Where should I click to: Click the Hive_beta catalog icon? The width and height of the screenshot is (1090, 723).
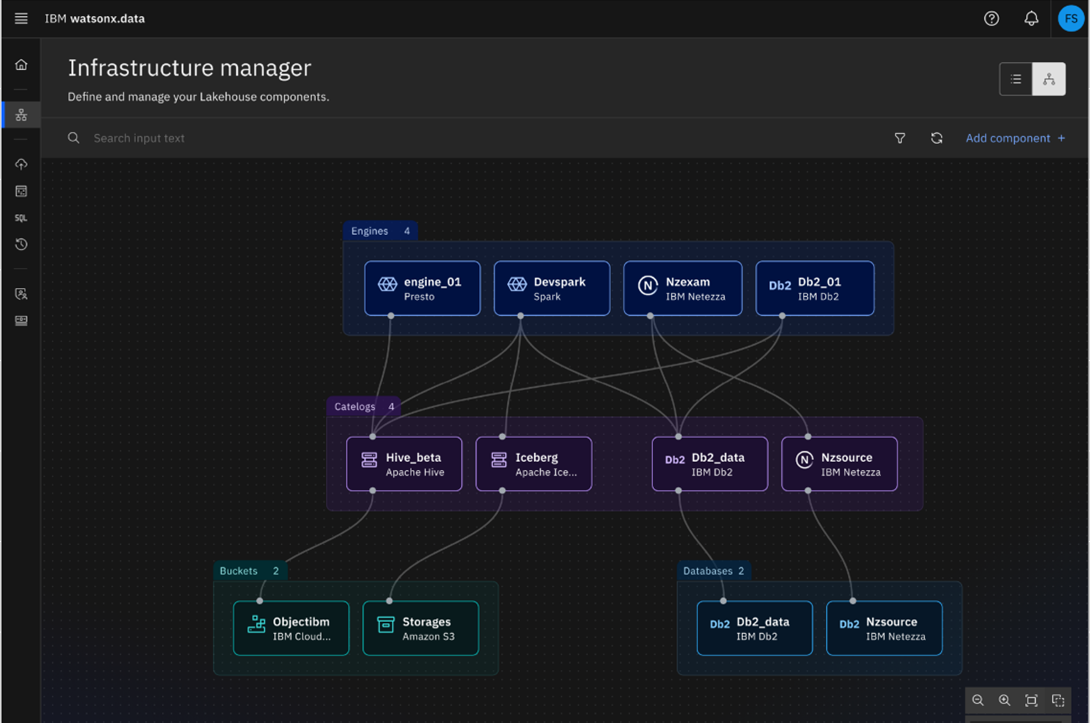369,460
